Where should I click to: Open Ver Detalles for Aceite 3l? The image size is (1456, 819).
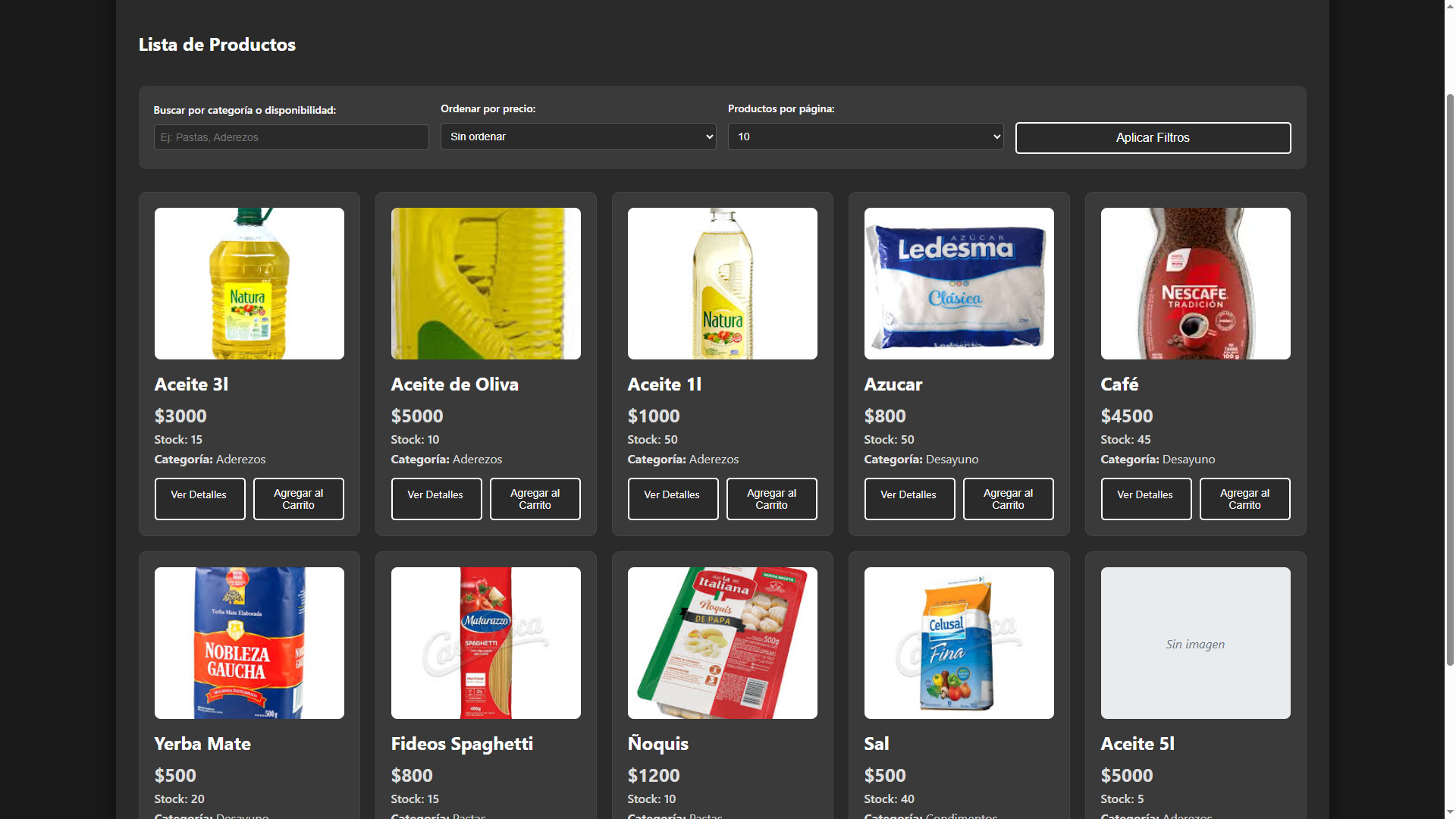199,498
